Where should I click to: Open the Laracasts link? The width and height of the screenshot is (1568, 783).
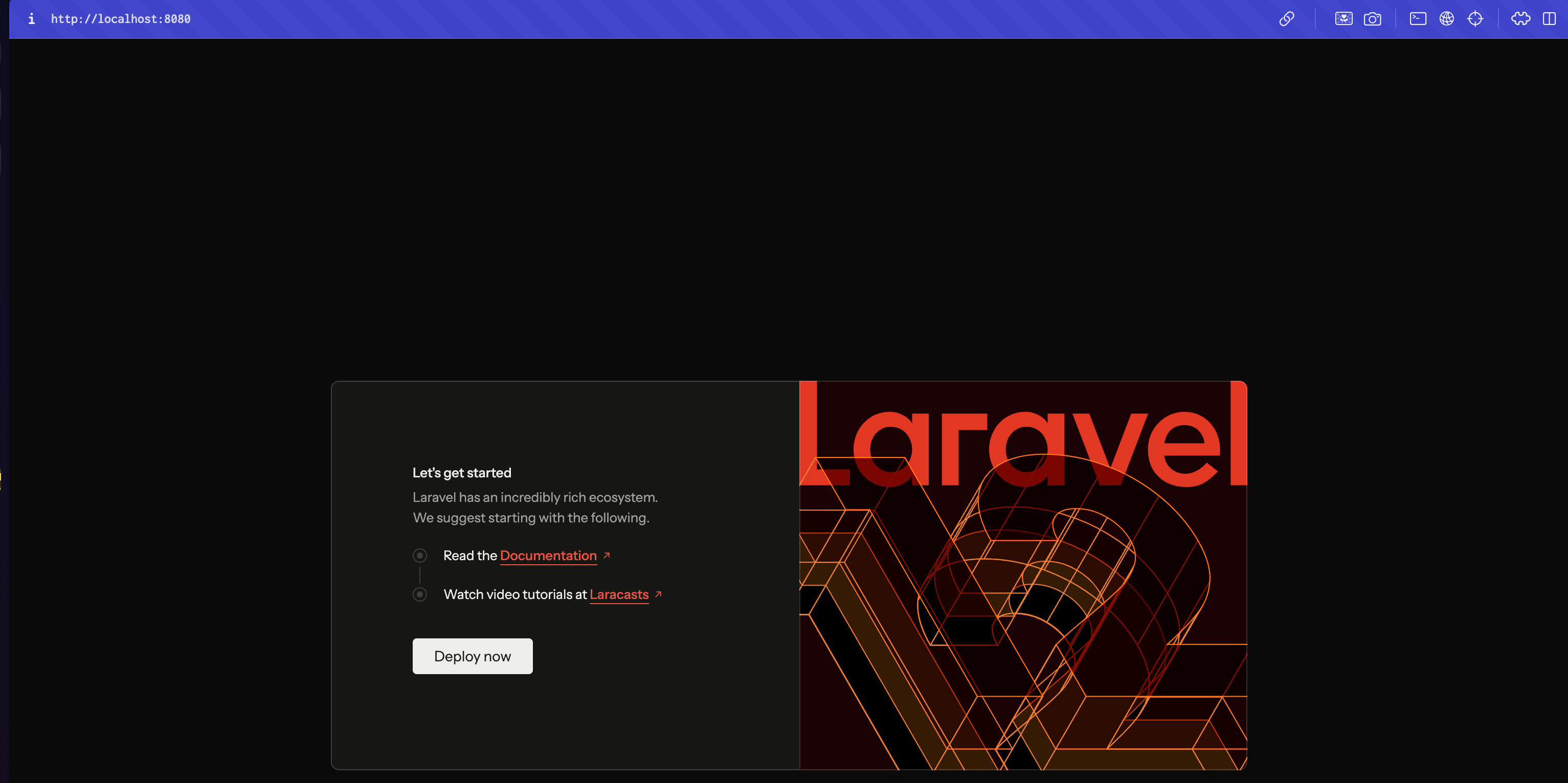618,594
